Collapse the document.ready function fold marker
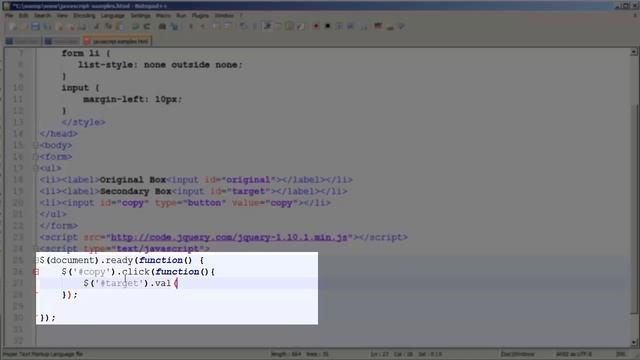Image resolution: width=640 pixels, height=360 pixels. click(36, 260)
